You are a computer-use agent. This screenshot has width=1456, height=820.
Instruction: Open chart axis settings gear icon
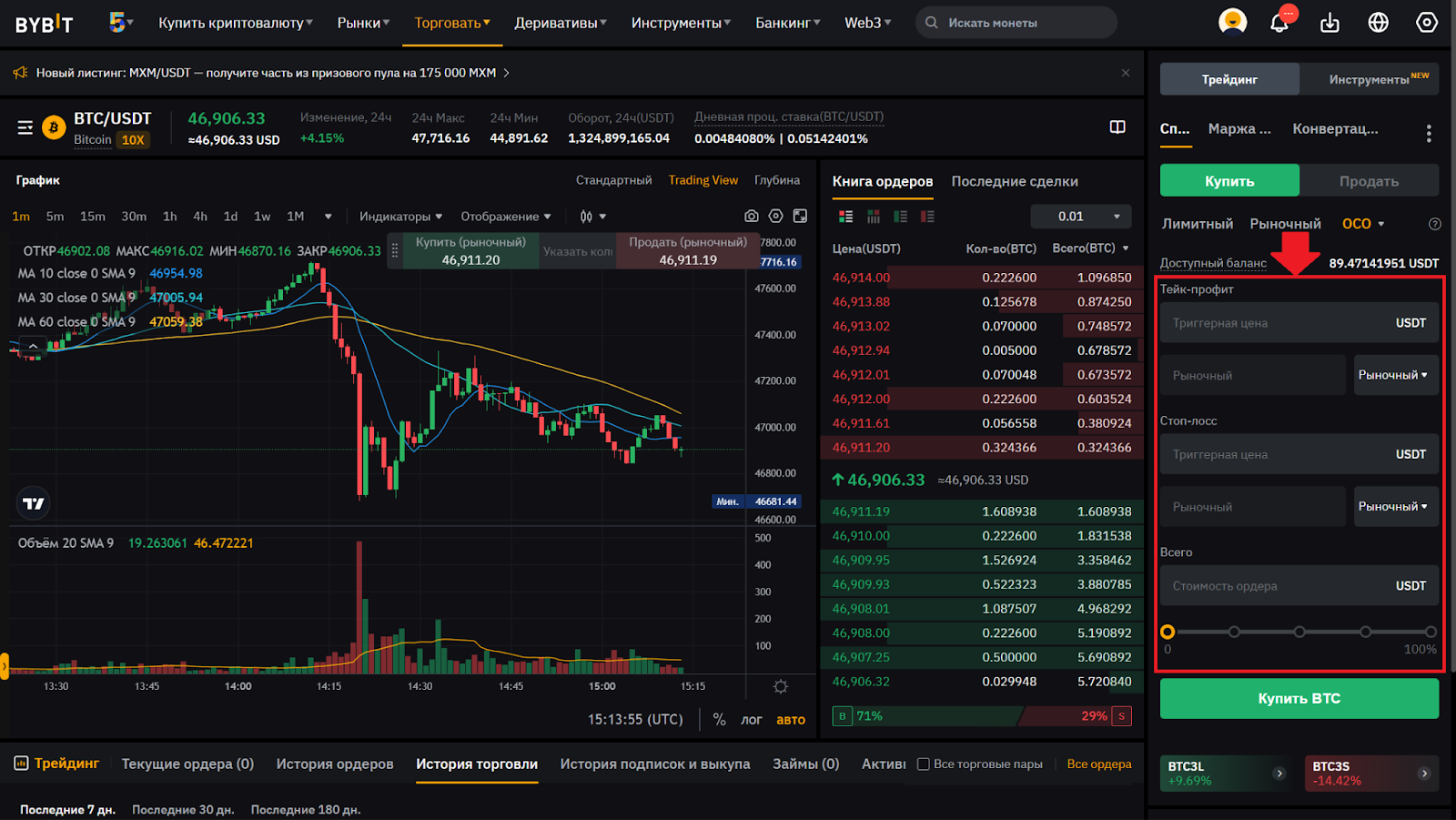[781, 686]
